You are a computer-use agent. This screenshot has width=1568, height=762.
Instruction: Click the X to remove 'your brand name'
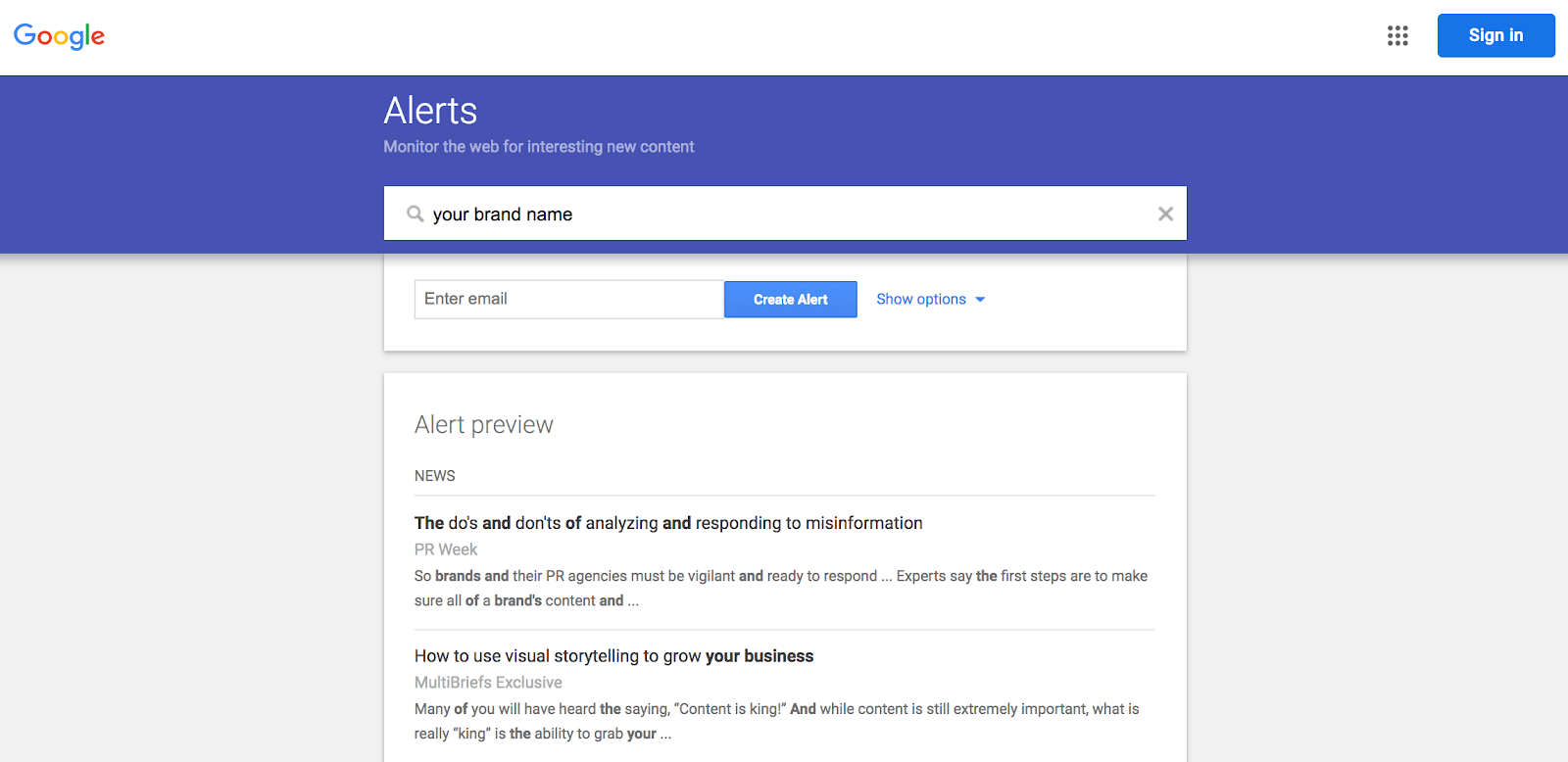pyautogui.click(x=1165, y=213)
